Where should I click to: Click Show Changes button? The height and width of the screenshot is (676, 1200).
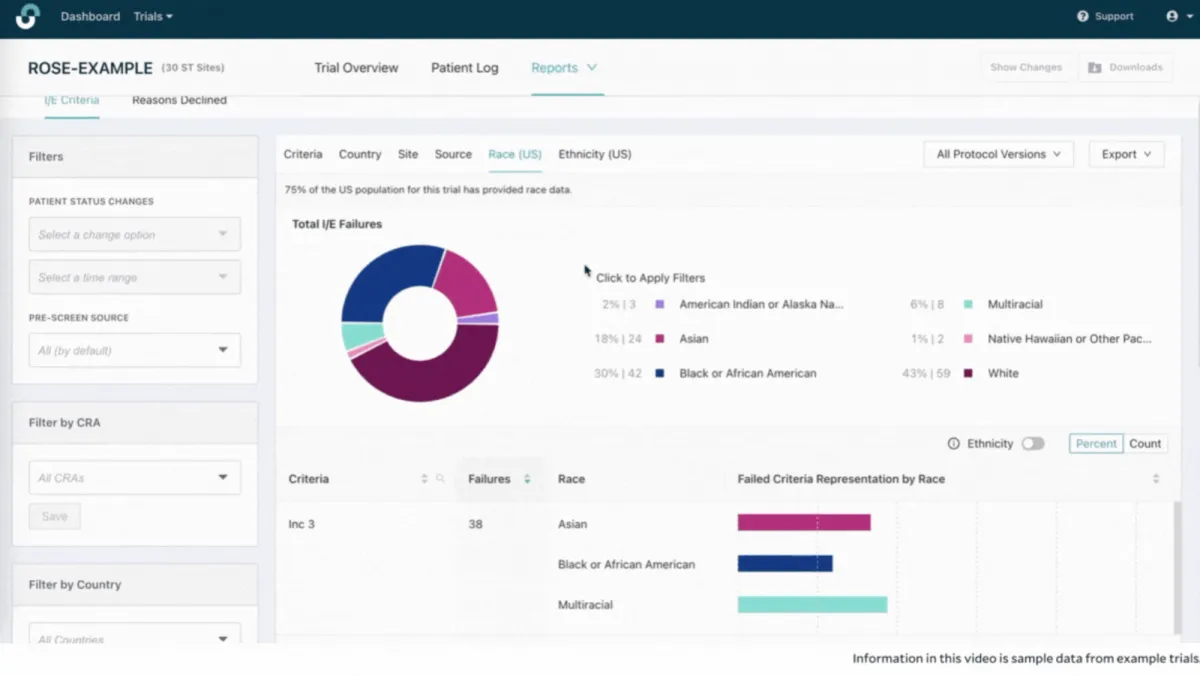[x=1025, y=67]
